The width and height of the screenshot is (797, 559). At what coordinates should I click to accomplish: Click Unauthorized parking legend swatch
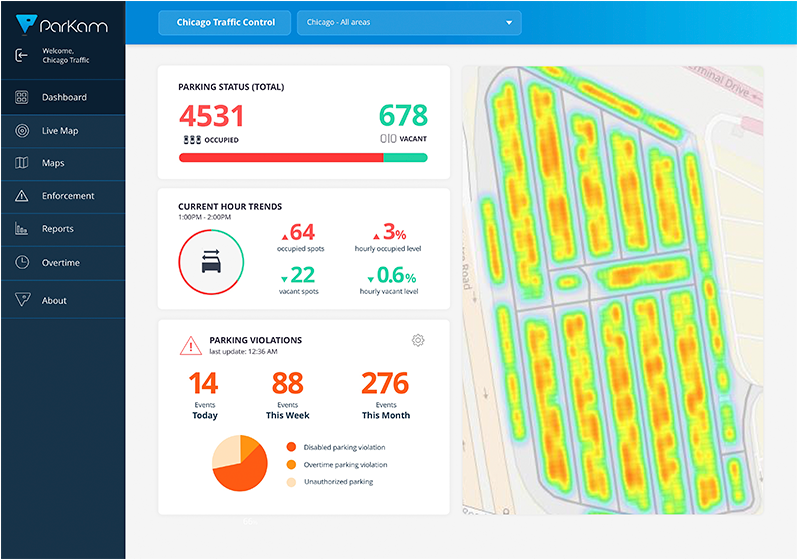point(291,482)
